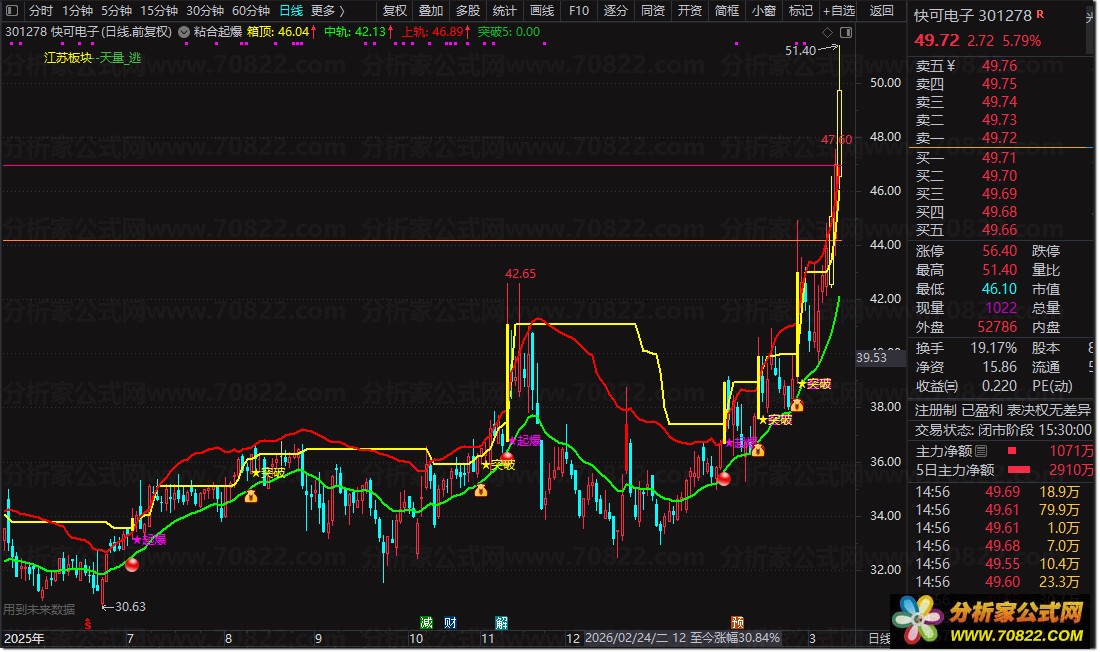Image resolution: width=1100 pixels, height=652 pixels.
Task: Click the green 减 event marker
Action: point(427,623)
